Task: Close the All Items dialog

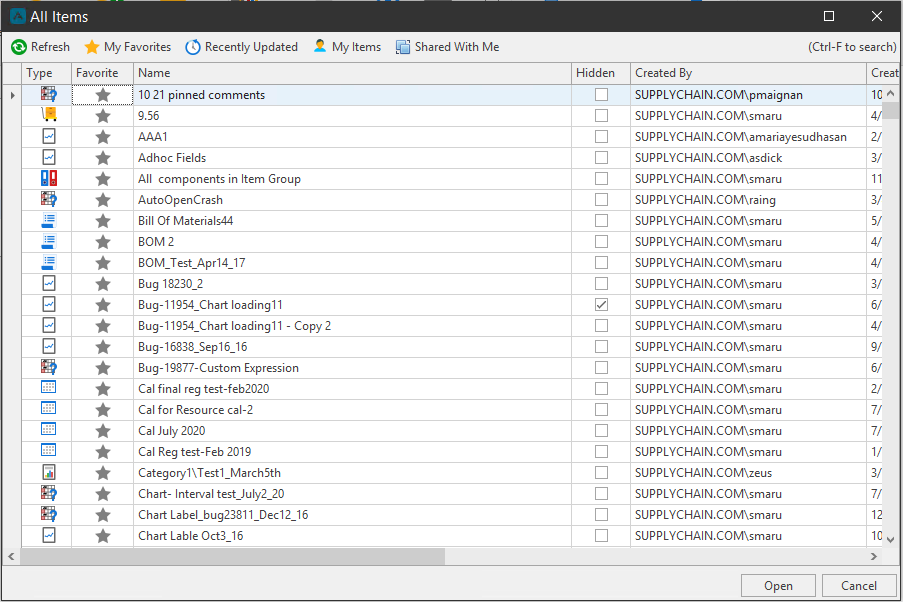Action: [x=877, y=16]
